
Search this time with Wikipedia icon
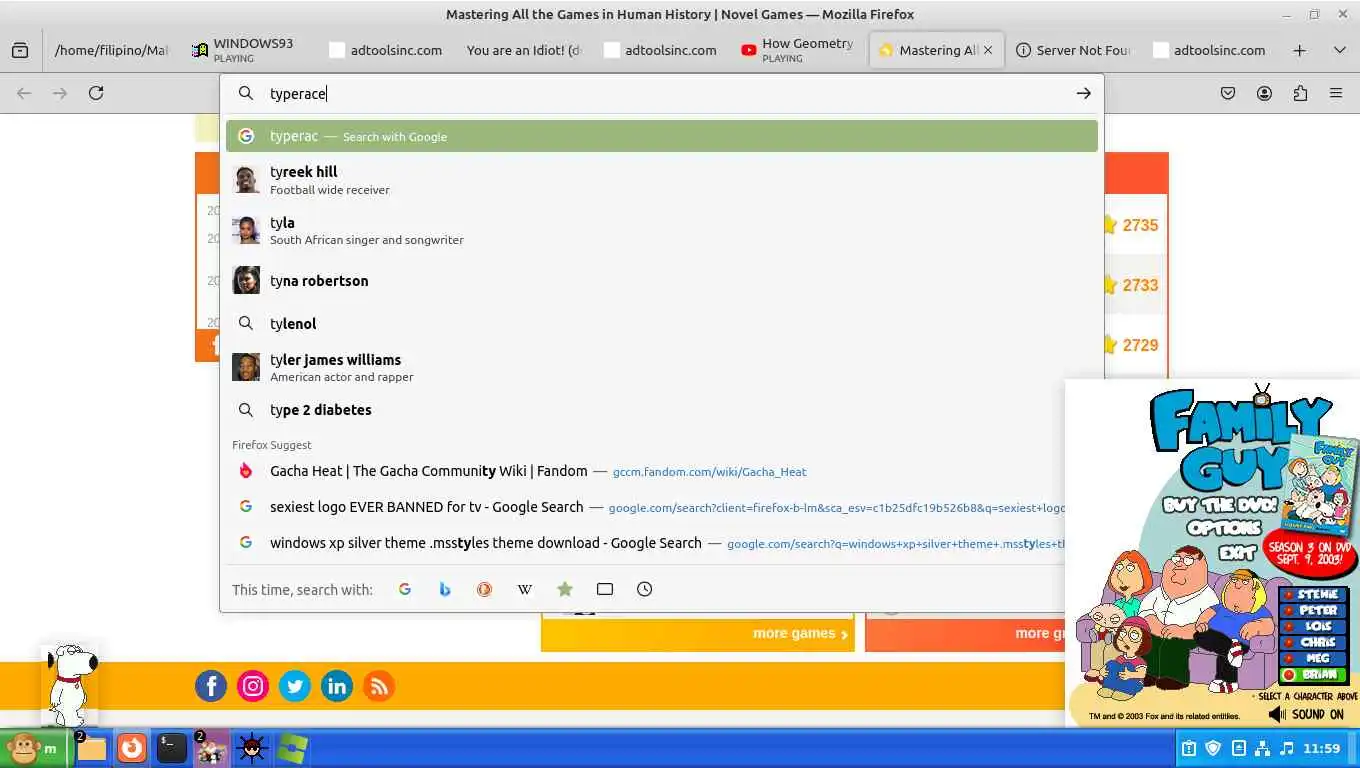click(524, 589)
